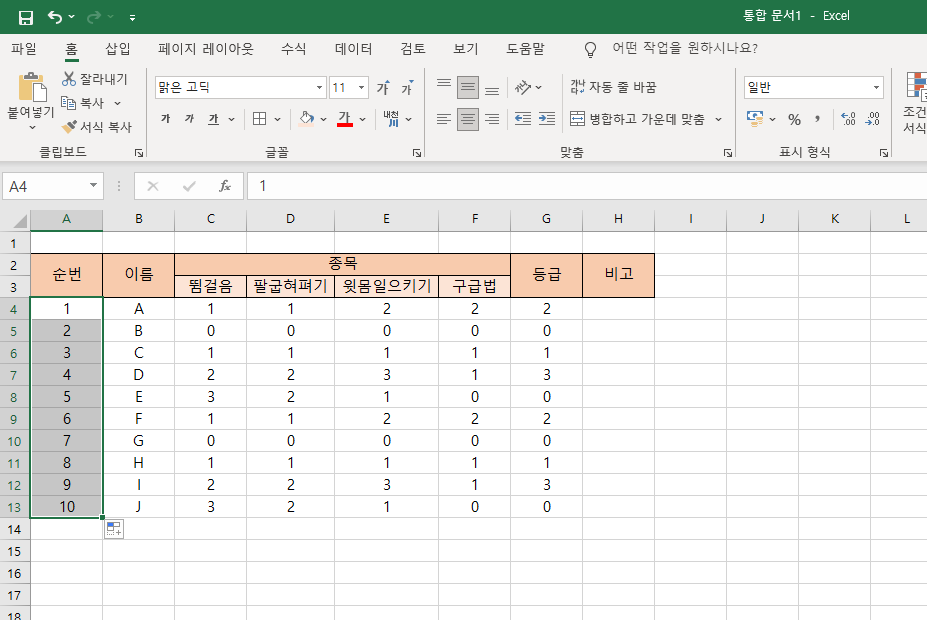The width and height of the screenshot is (927, 620).
Task: Toggle italic formatting
Action: click(x=190, y=118)
